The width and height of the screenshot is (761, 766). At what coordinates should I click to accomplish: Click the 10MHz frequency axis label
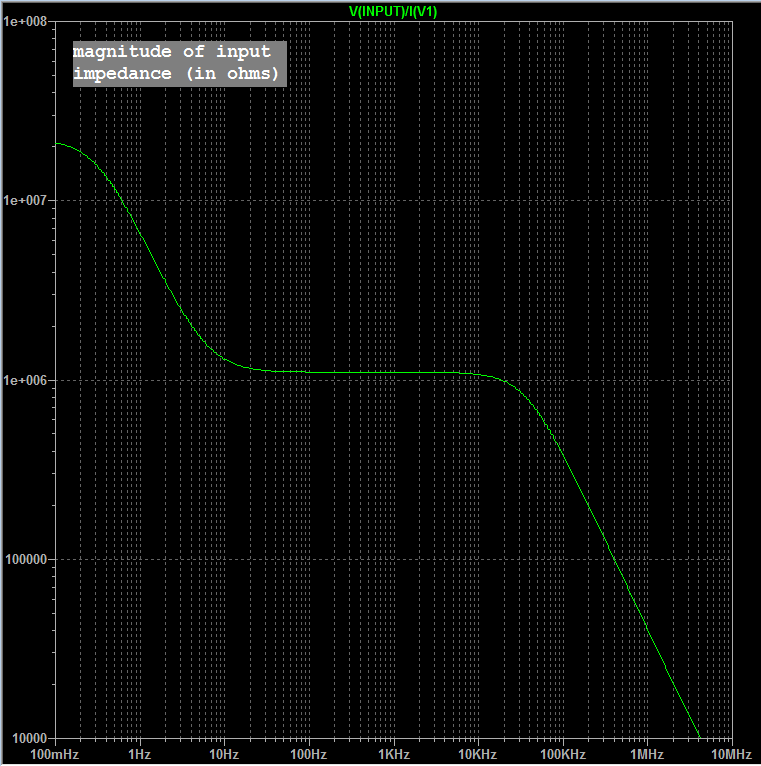click(731, 754)
